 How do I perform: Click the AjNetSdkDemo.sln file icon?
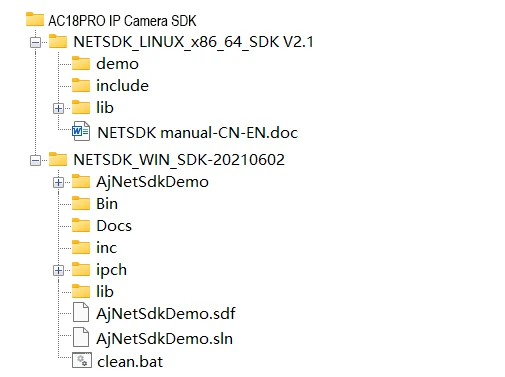(81, 337)
